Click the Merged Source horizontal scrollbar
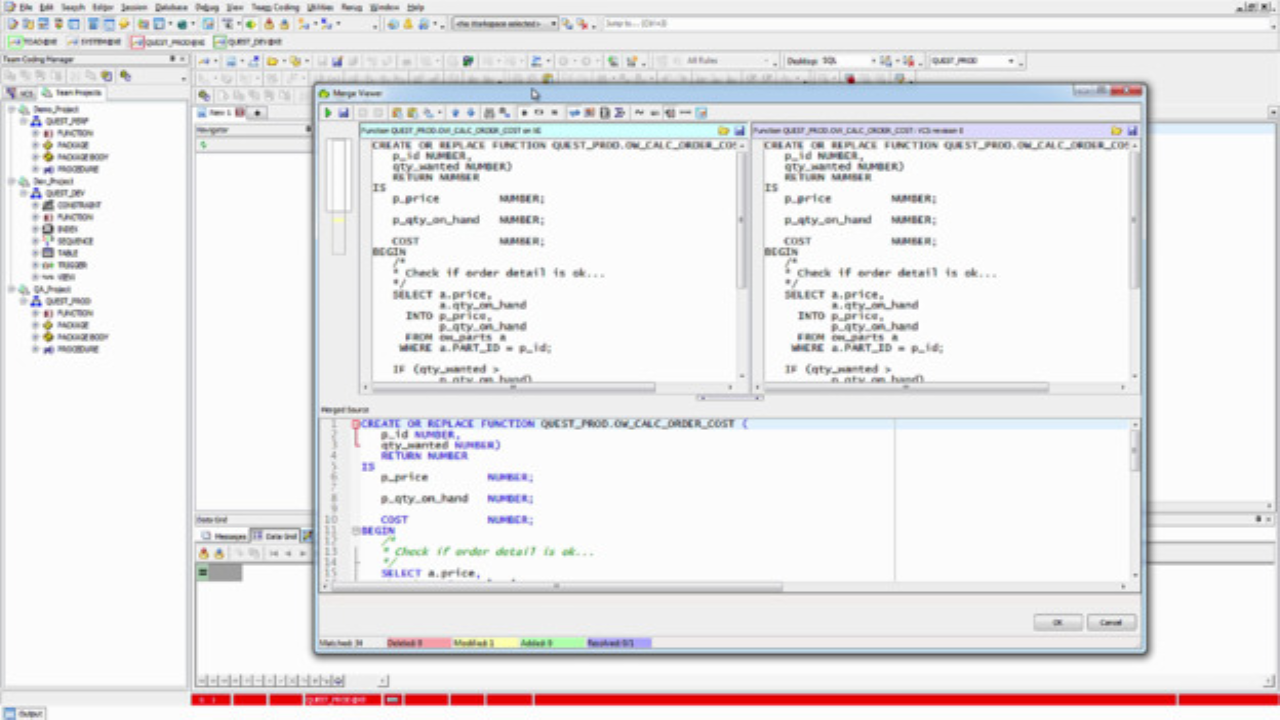Screen dimensions: 1280x720 [556, 586]
